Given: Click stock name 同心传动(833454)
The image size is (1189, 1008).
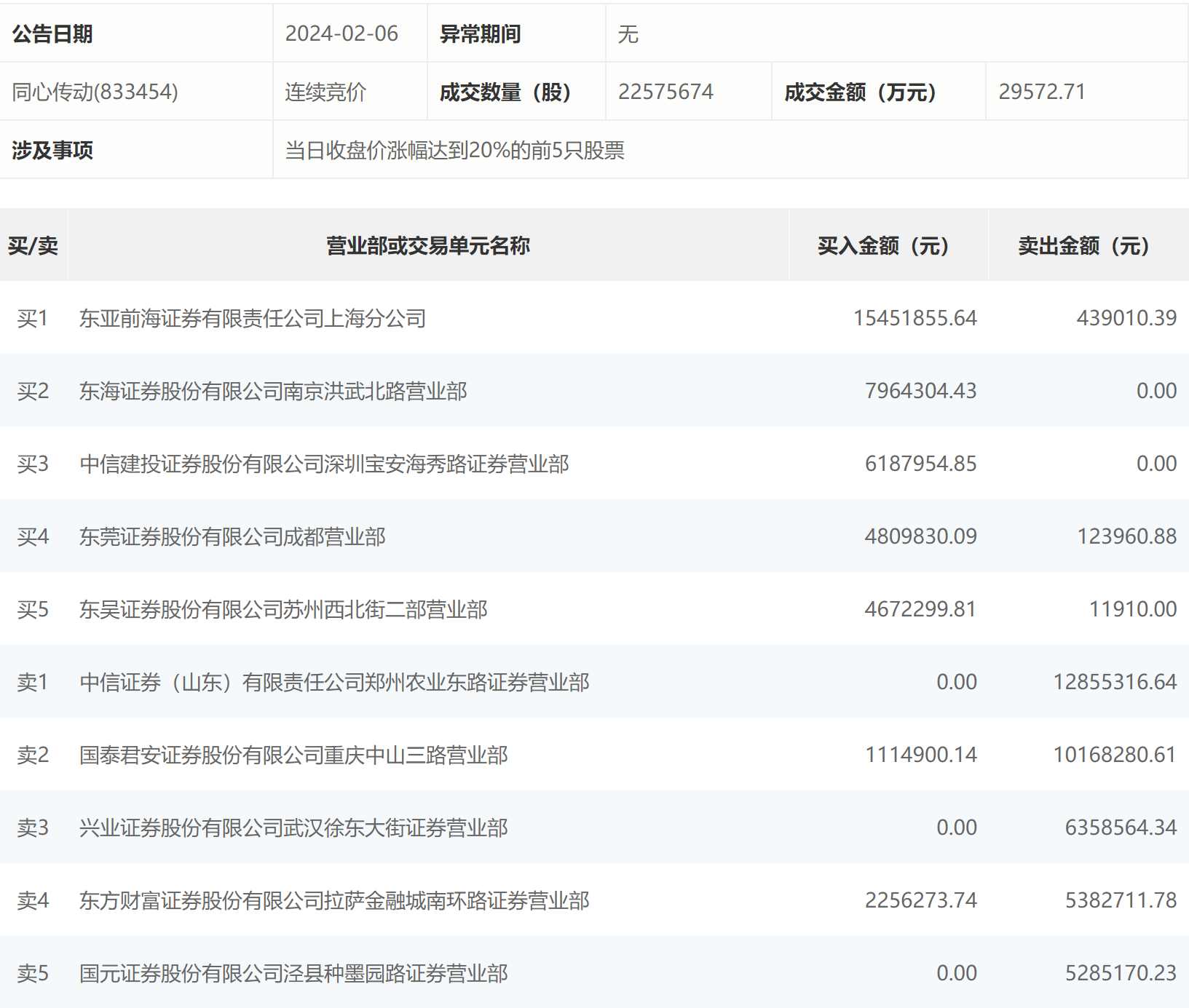Looking at the screenshot, I should pyautogui.click(x=95, y=92).
